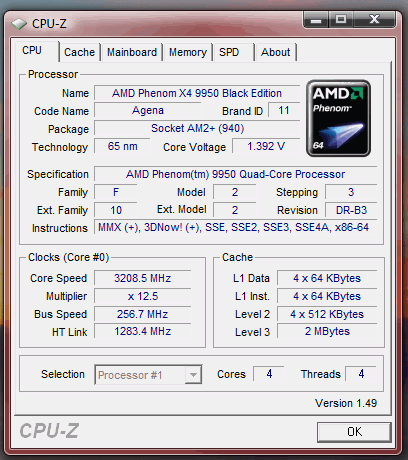
Task: Click the Core Speed value field
Action: click(143, 278)
